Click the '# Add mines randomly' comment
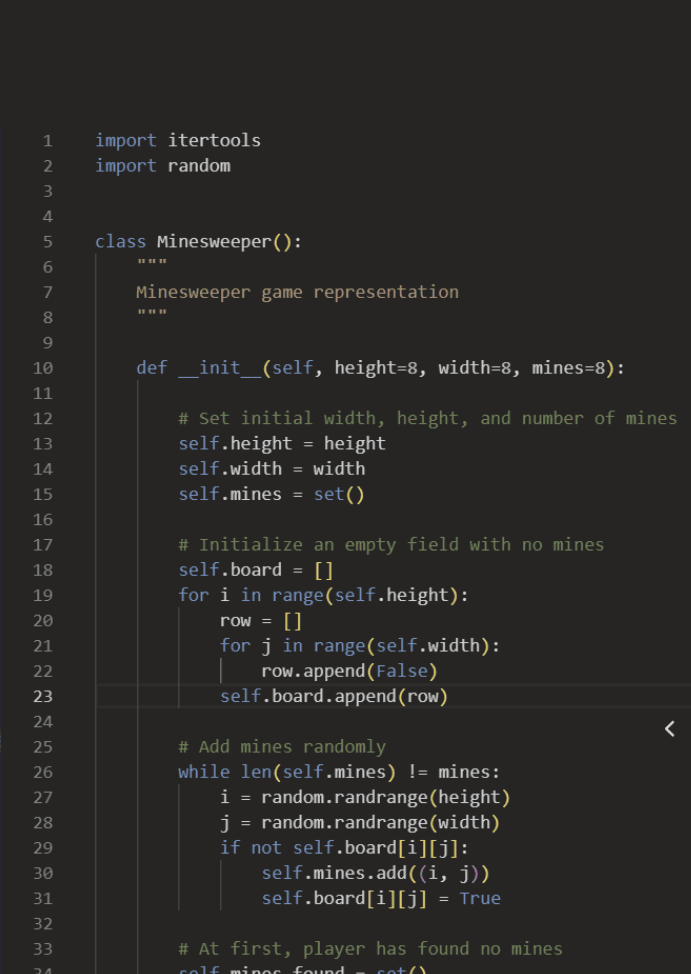Screen dimensions: 691x974 click(282, 747)
